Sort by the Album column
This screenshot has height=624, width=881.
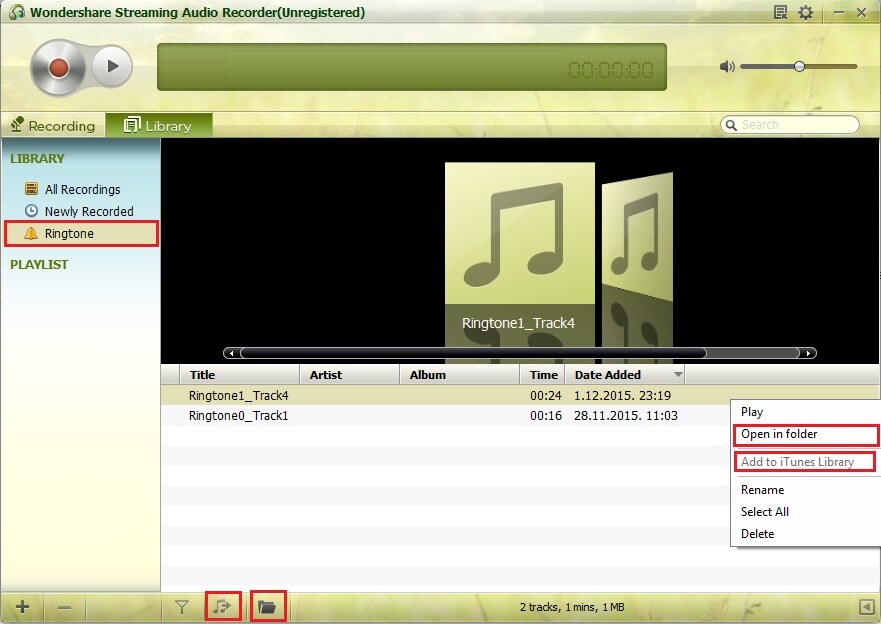(x=459, y=375)
